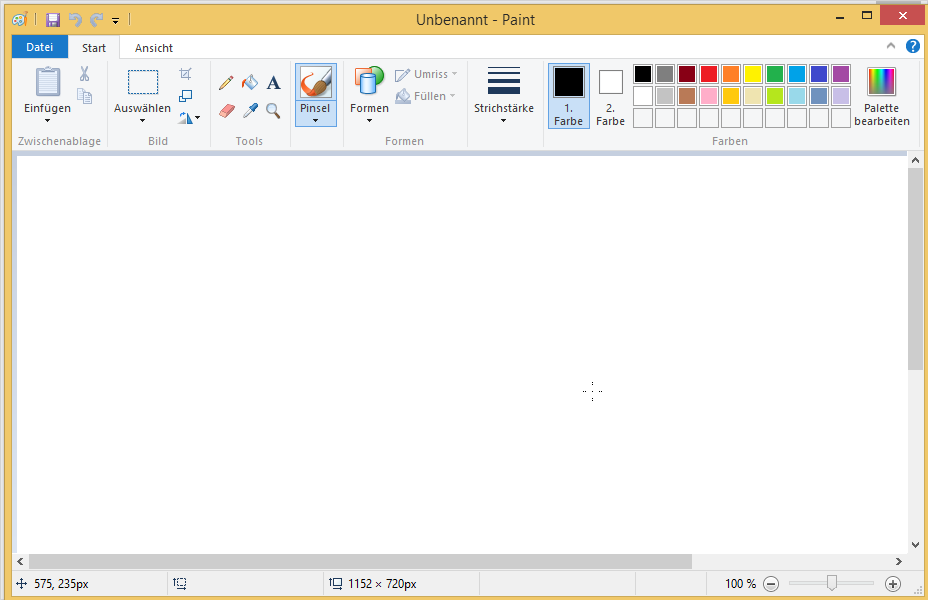Switch to the Ansicht tab
Viewport: 928px width, 600px height.
(x=154, y=48)
